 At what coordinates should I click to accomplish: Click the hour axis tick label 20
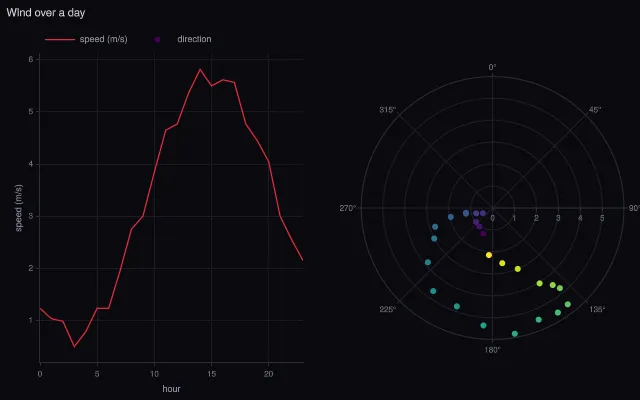pyautogui.click(x=269, y=374)
